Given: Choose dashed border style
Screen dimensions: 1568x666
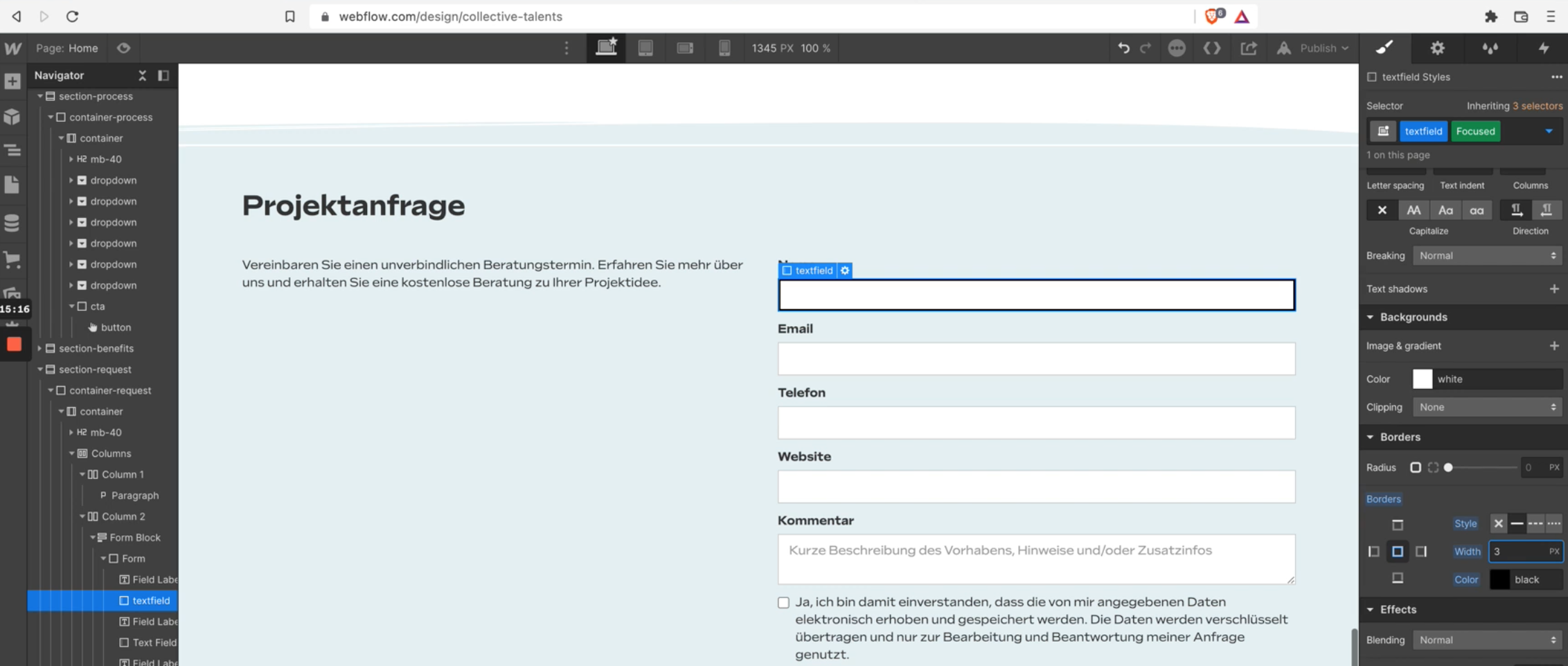Looking at the screenshot, I should pos(1535,523).
